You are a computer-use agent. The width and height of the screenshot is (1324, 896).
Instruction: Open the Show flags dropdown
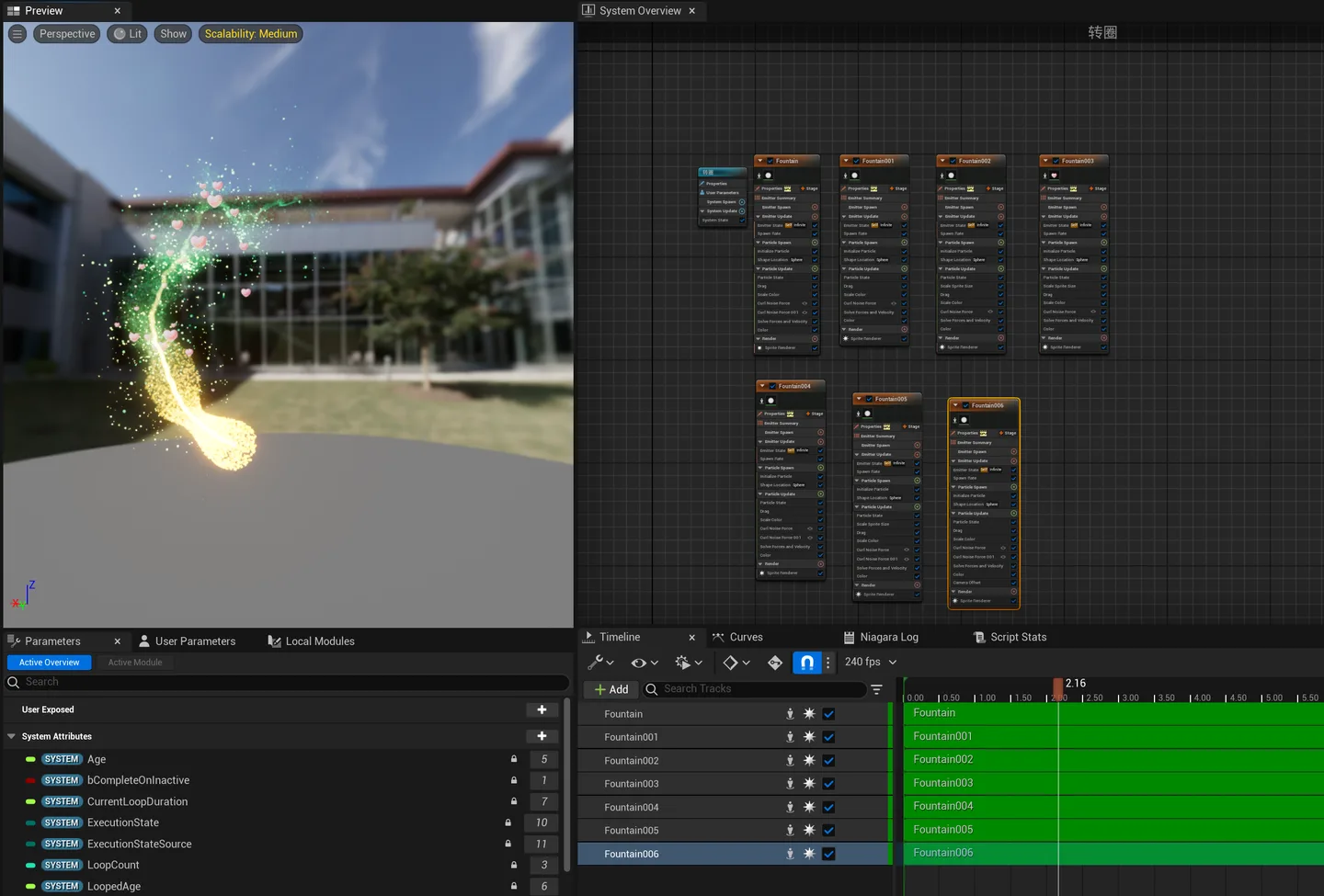click(x=173, y=34)
